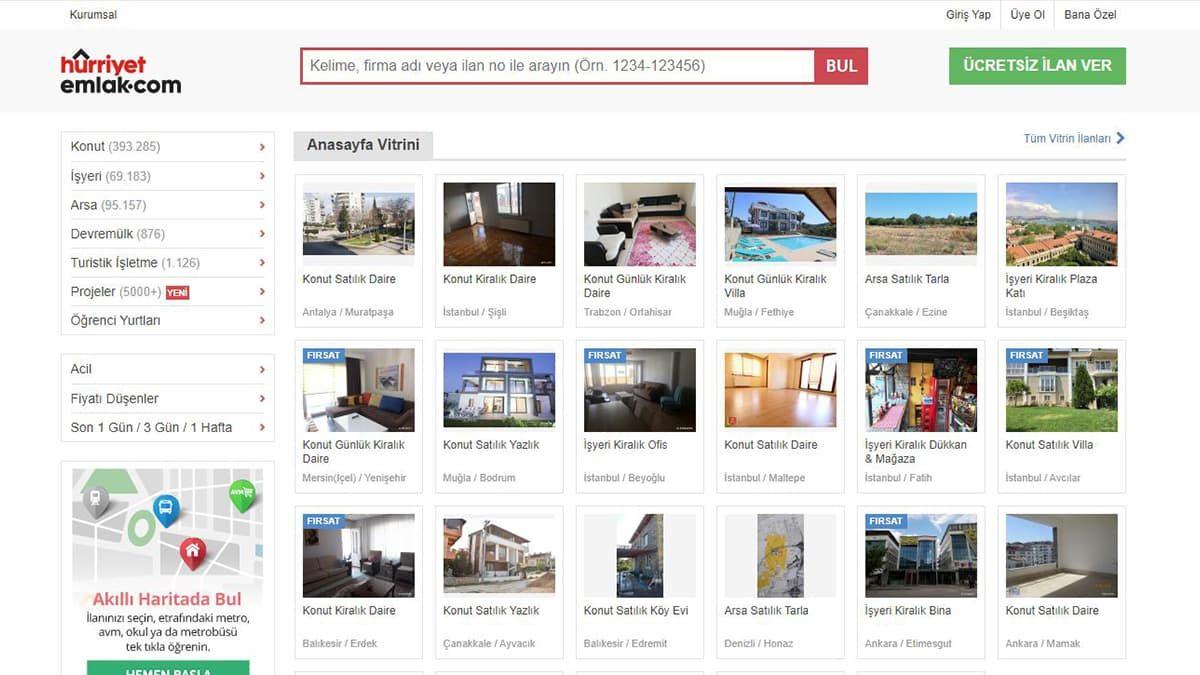Click FIRSAT badge on Mersin Yenişehir listing
This screenshot has width=1200, height=675.
[x=323, y=355]
